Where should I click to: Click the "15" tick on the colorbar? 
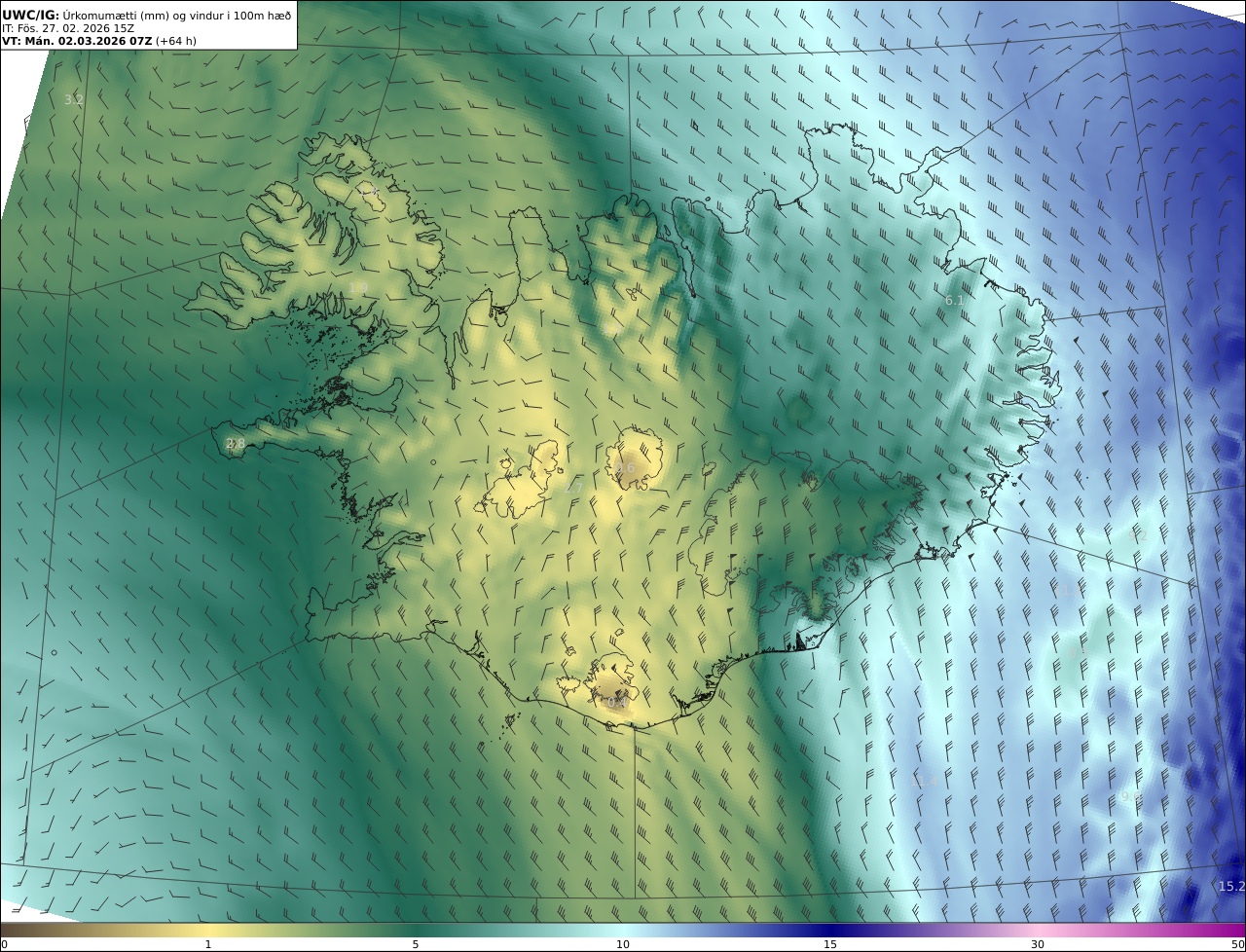pos(830,944)
